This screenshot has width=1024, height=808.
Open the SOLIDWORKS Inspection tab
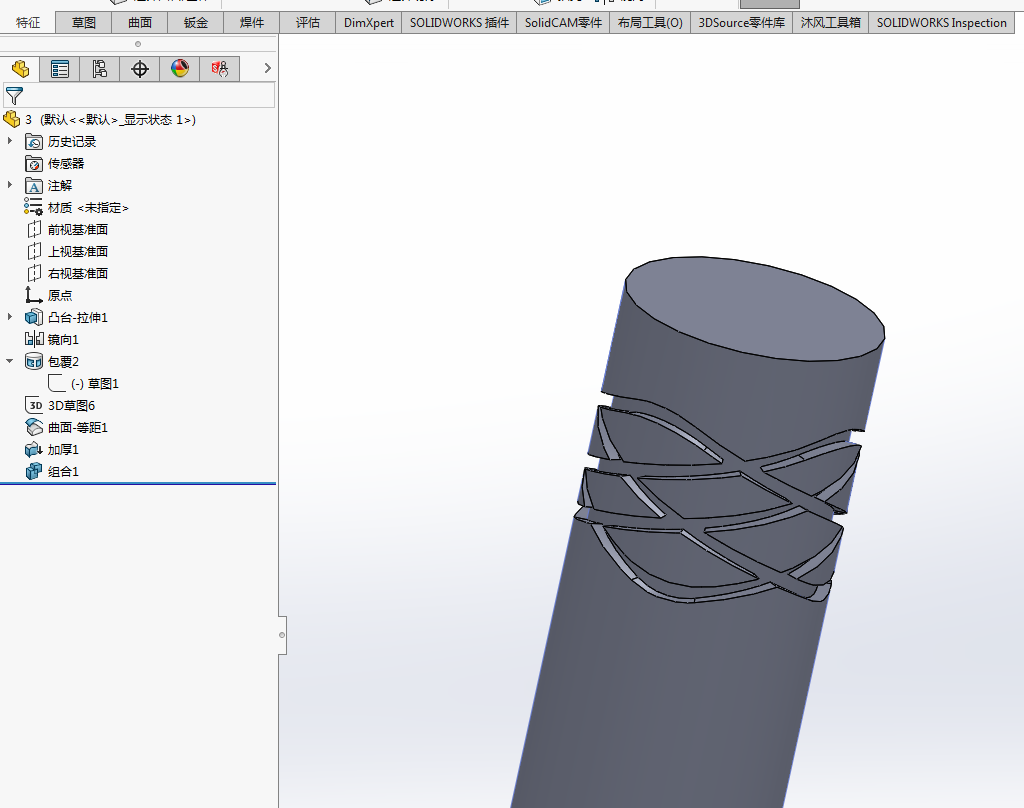(x=942, y=23)
